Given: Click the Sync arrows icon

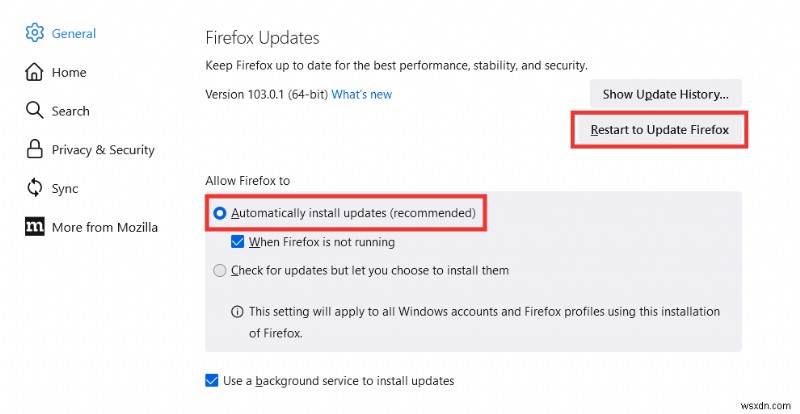Looking at the screenshot, I should coord(34,188).
